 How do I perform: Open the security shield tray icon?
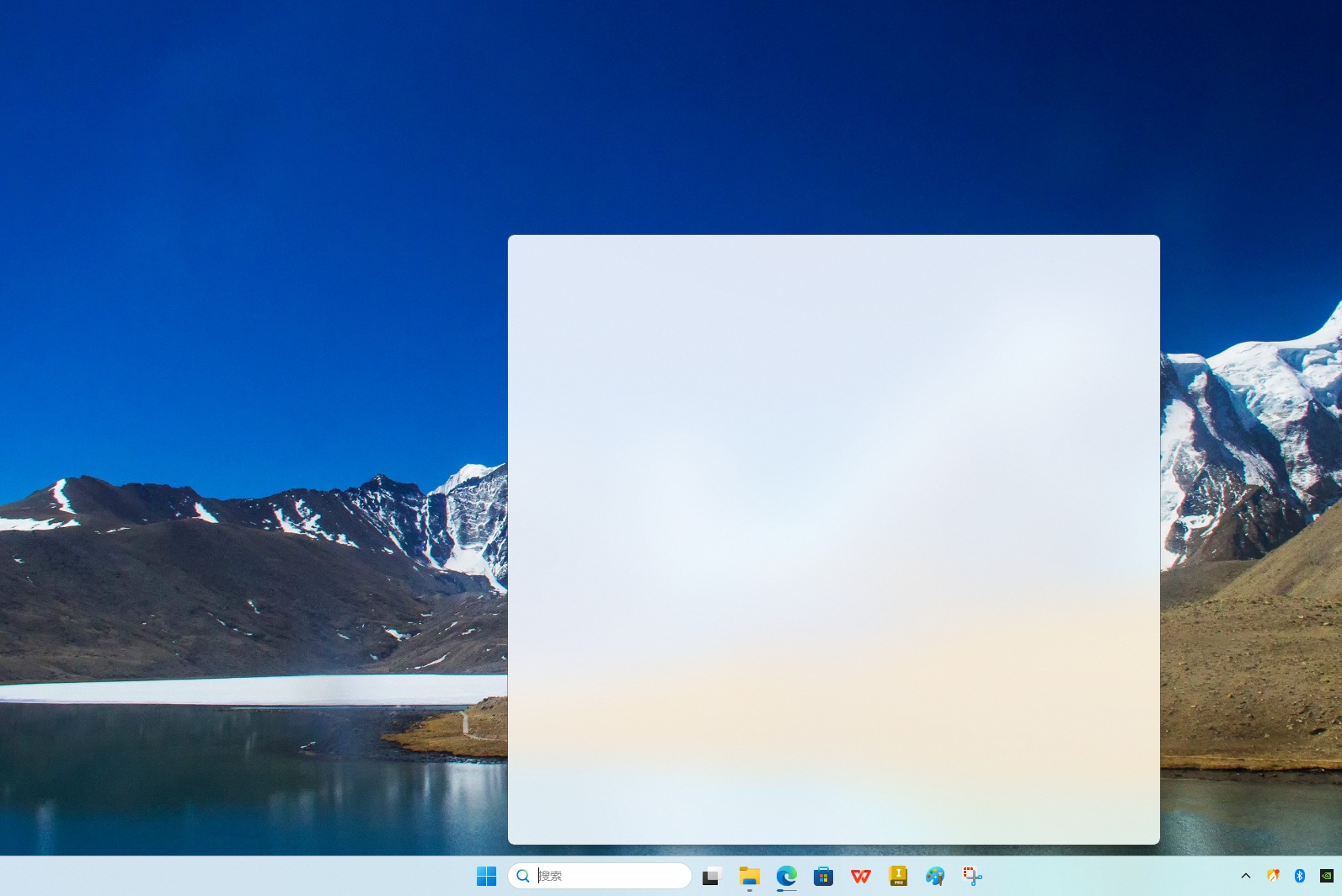point(1273,876)
